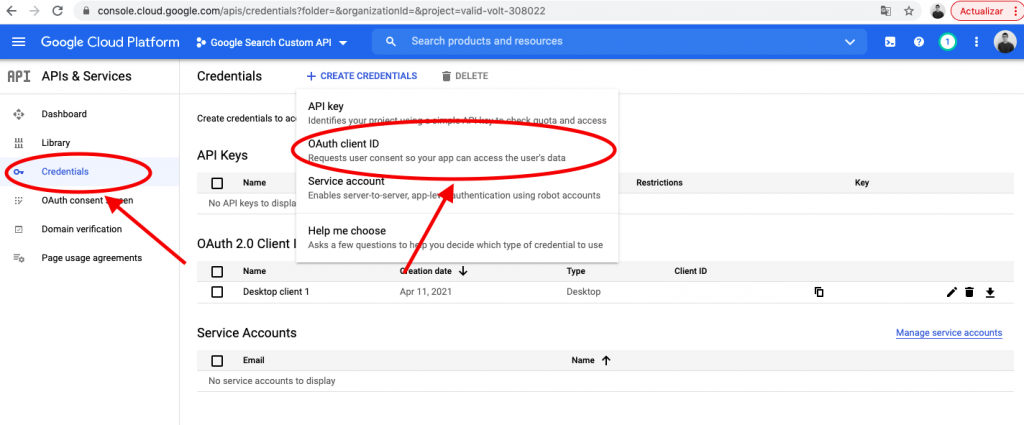Reload the page with the refresh icon
The image size is (1024, 425).
point(57,11)
